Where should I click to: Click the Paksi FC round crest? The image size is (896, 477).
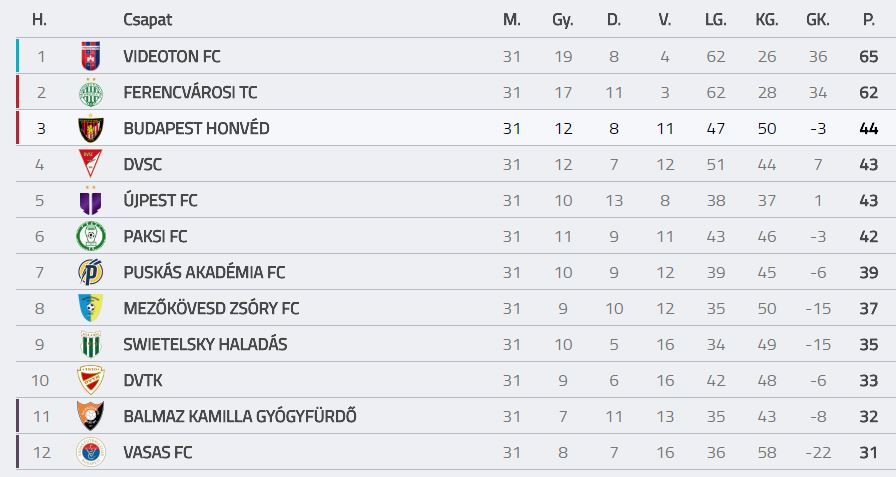(91, 236)
